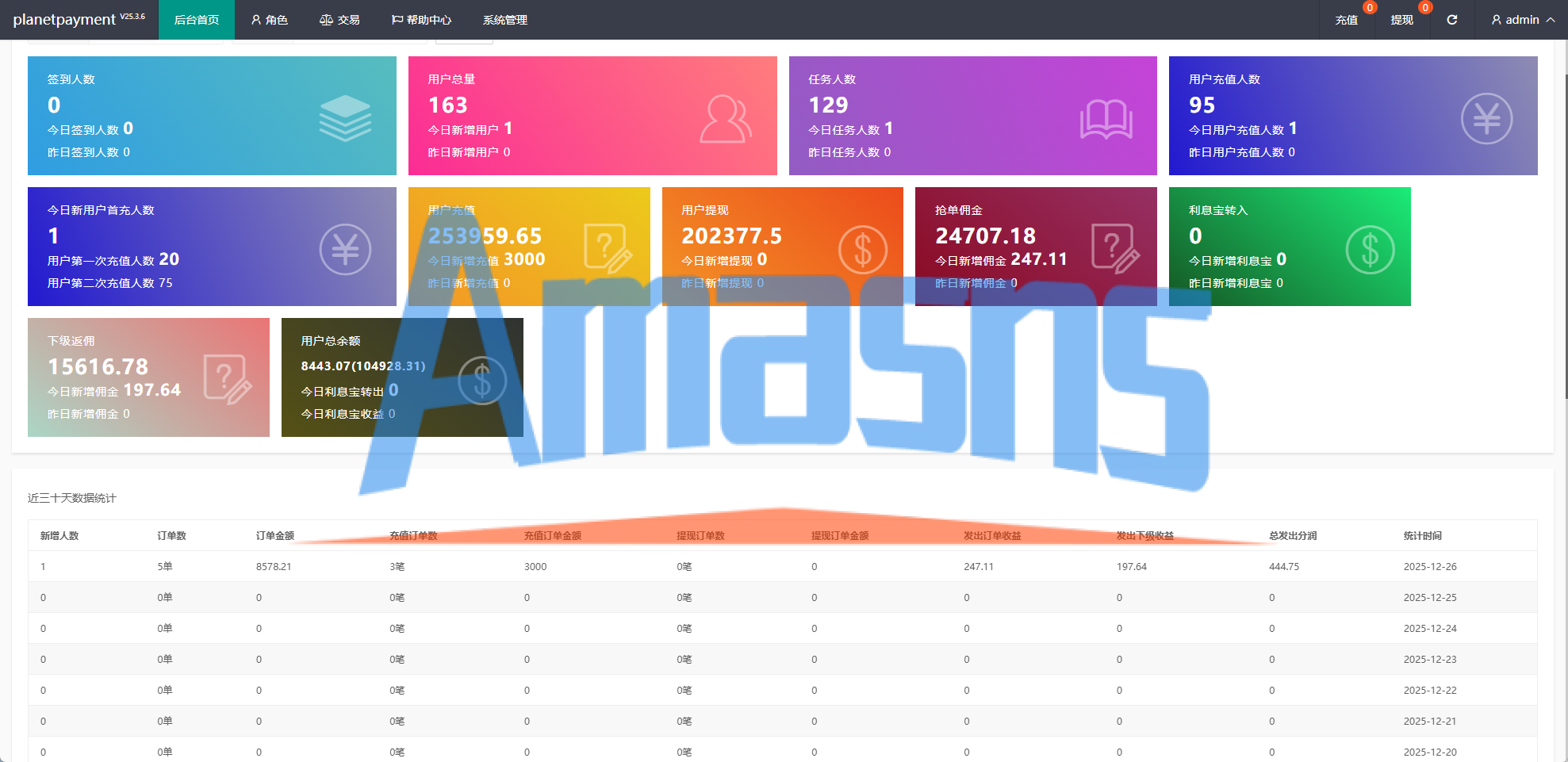Click the refresh icon in top bar
Screen dimensions: 1568x762
(1452, 20)
